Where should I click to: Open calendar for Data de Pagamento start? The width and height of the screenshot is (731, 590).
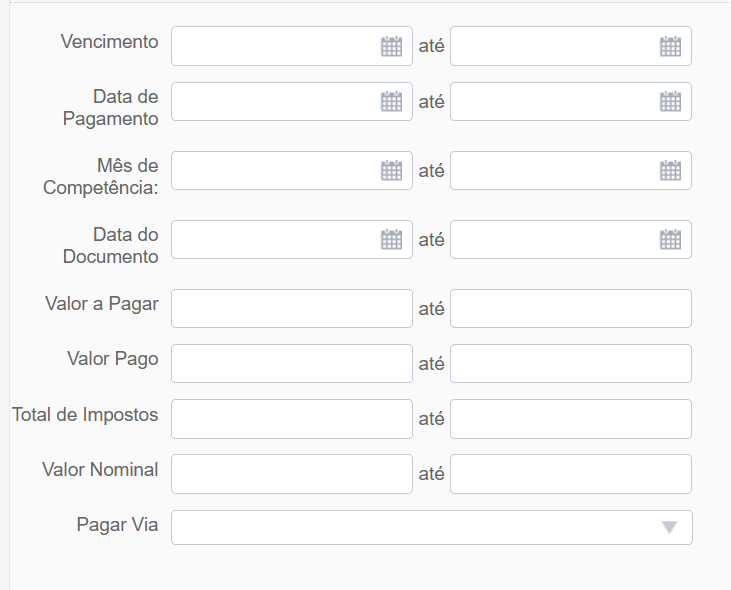(x=391, y=102)
